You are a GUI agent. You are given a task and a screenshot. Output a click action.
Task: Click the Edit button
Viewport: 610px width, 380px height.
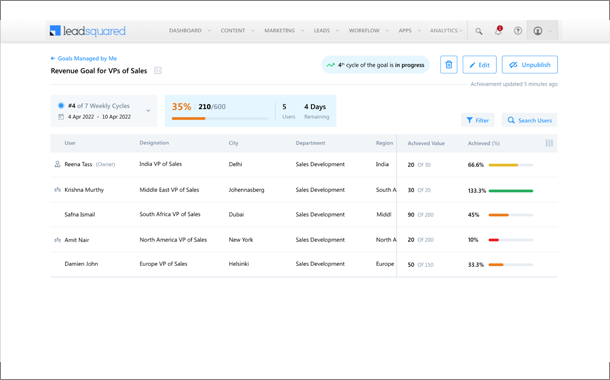coord(479,65)
